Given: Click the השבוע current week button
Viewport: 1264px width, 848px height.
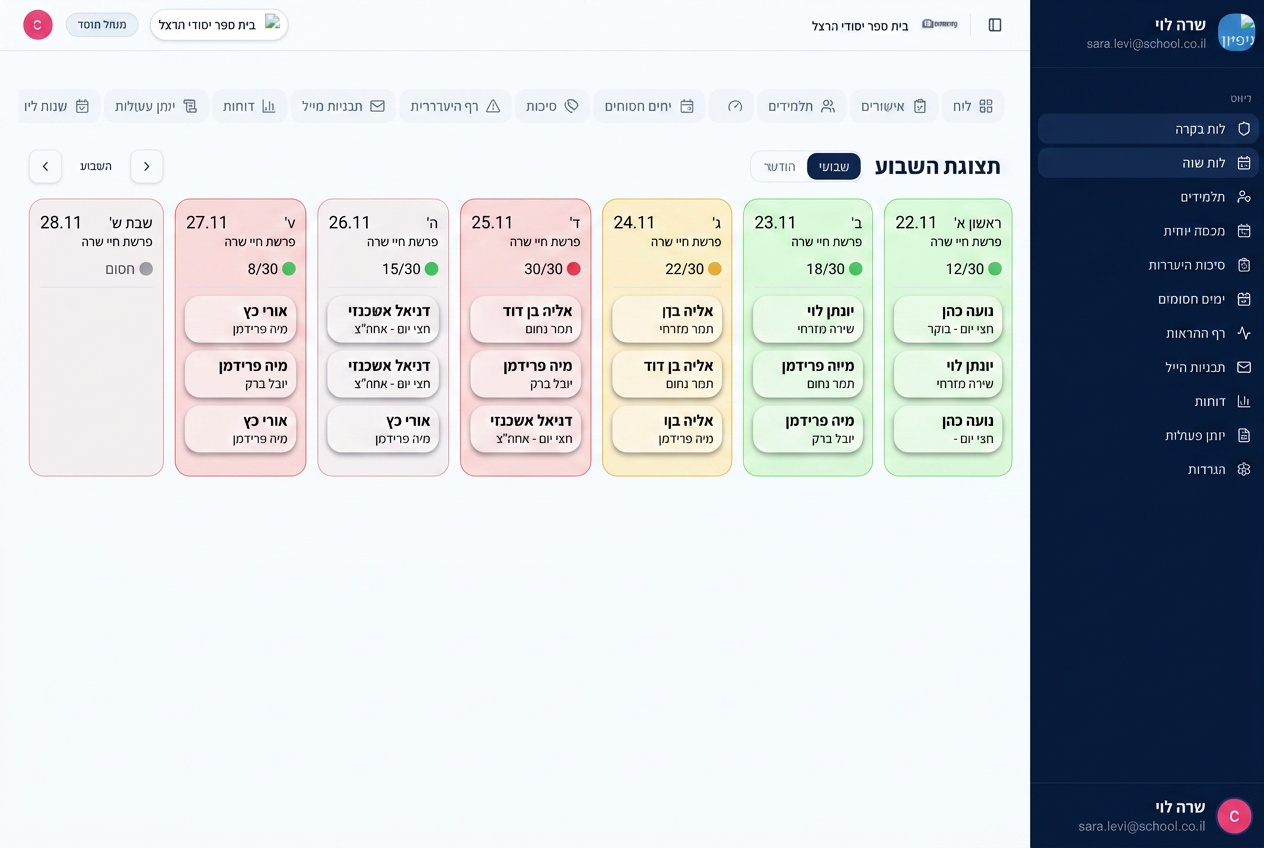Looking at the screenshot, I should (96, 166).
